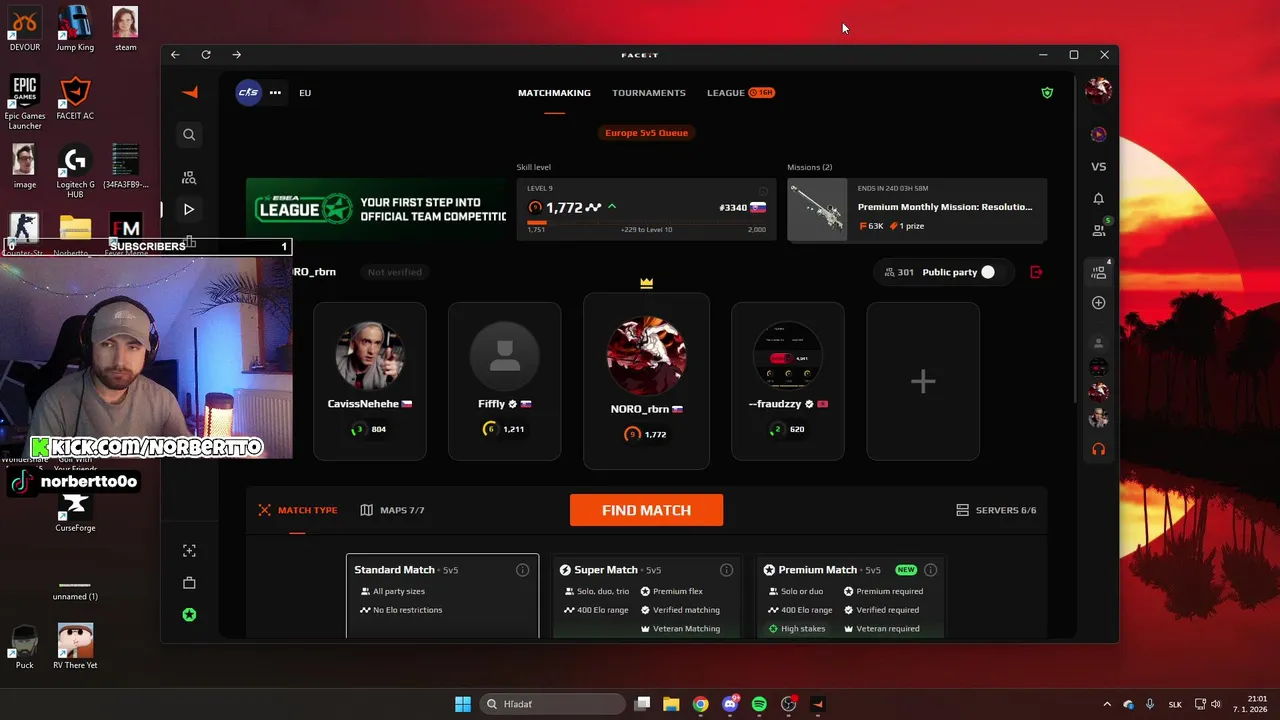Open the MAPS 7/7 tab
Screen dimensions: 1280x720
392,510
